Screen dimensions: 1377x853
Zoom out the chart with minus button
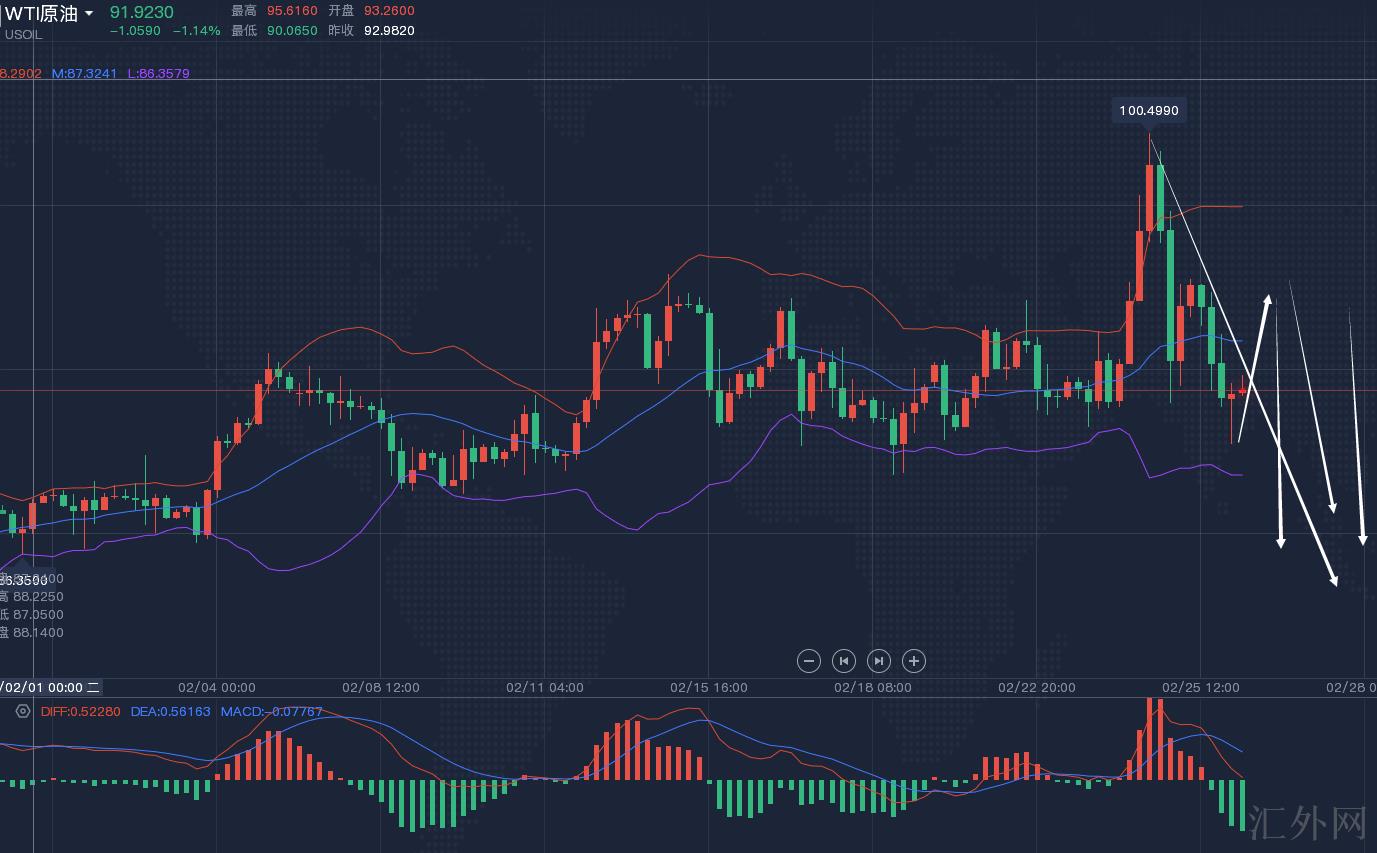(809, 661)
